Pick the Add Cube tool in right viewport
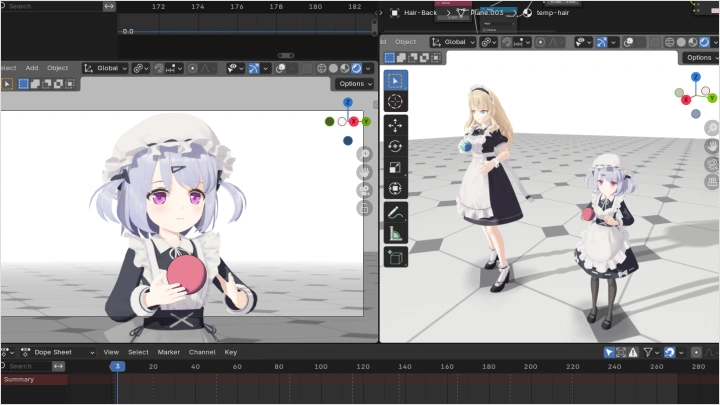This screenshot has width=720, height=405. point(395,258)
